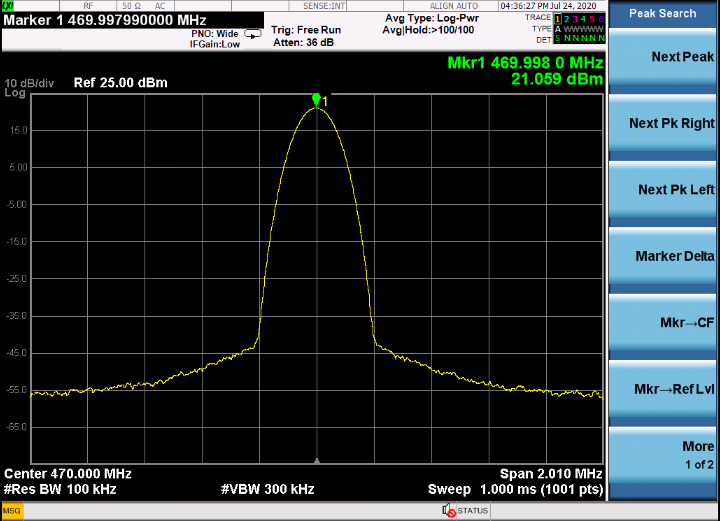720x521 pixels.
Task: Jump to Next Peak
Action: [662, 57]
